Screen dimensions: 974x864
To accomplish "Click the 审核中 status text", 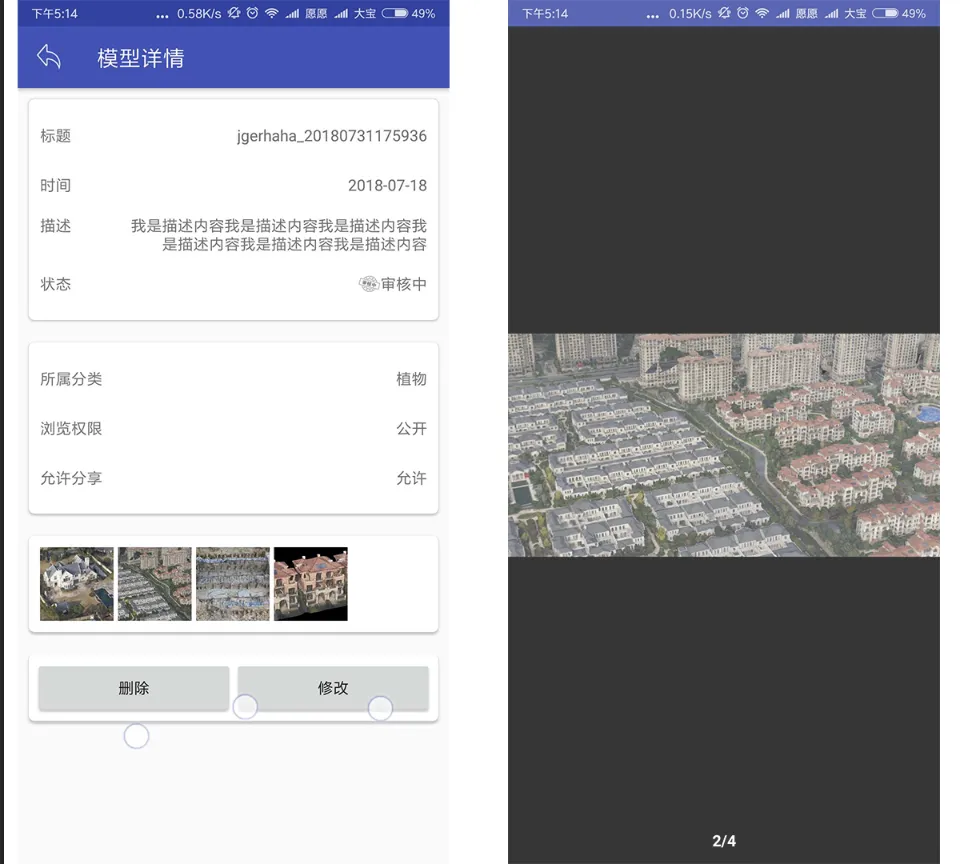I will click(x=404, y=284).
